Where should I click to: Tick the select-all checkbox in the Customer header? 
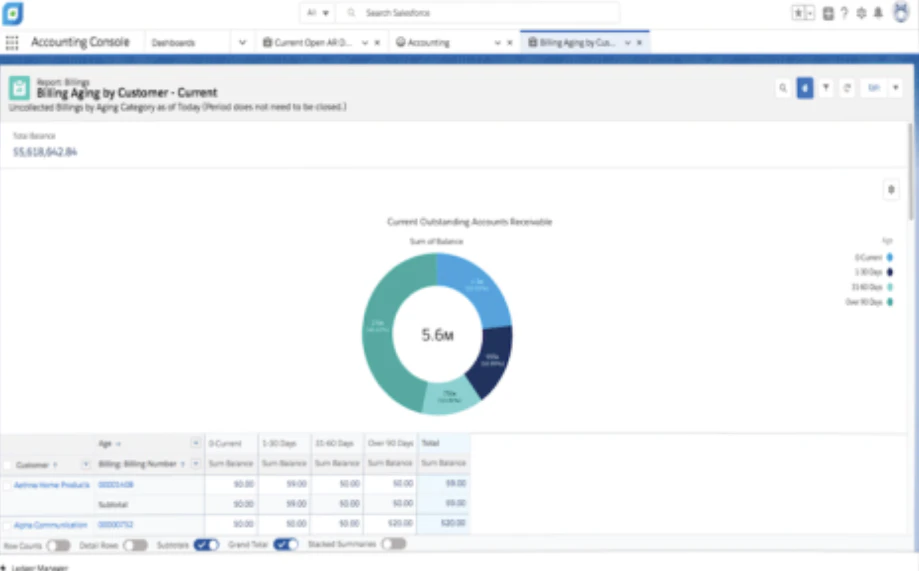7,465
